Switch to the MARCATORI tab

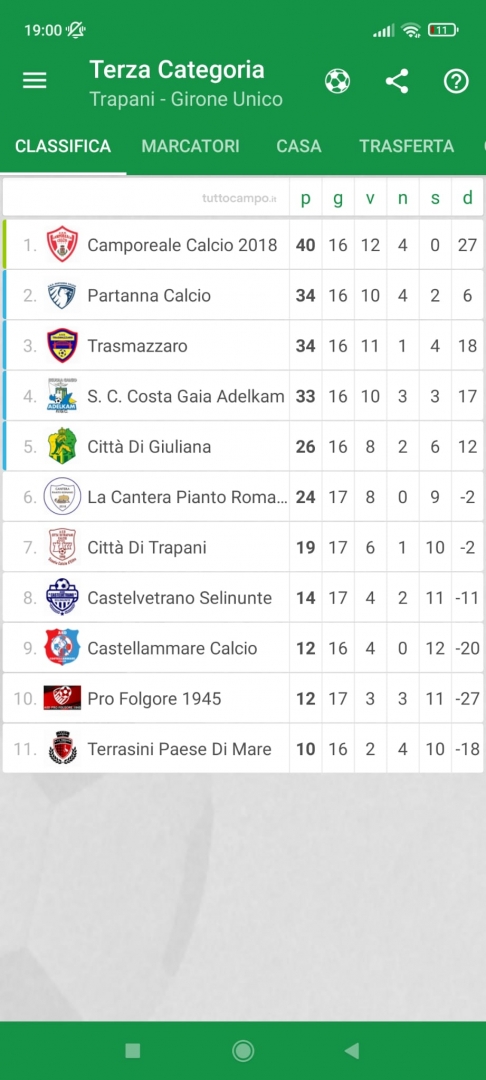click(191, 146)
